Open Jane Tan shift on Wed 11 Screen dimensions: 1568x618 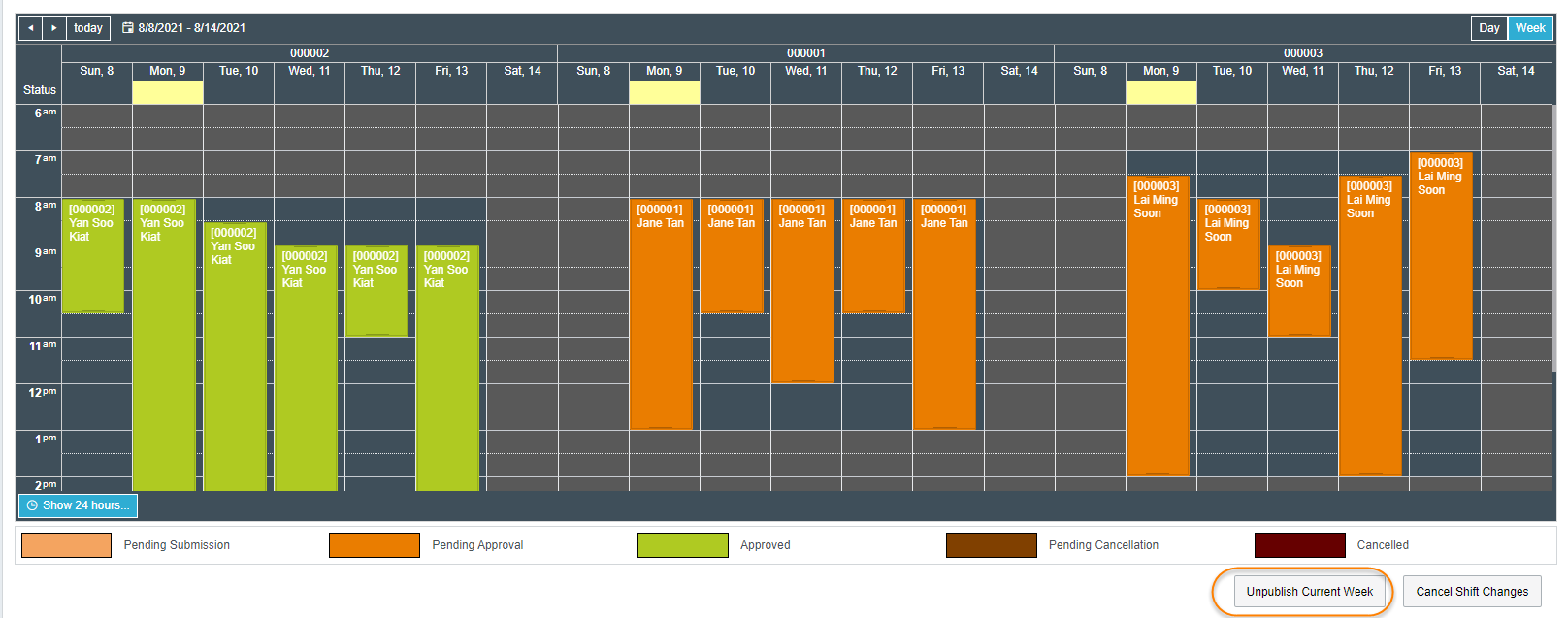[802, 291]
